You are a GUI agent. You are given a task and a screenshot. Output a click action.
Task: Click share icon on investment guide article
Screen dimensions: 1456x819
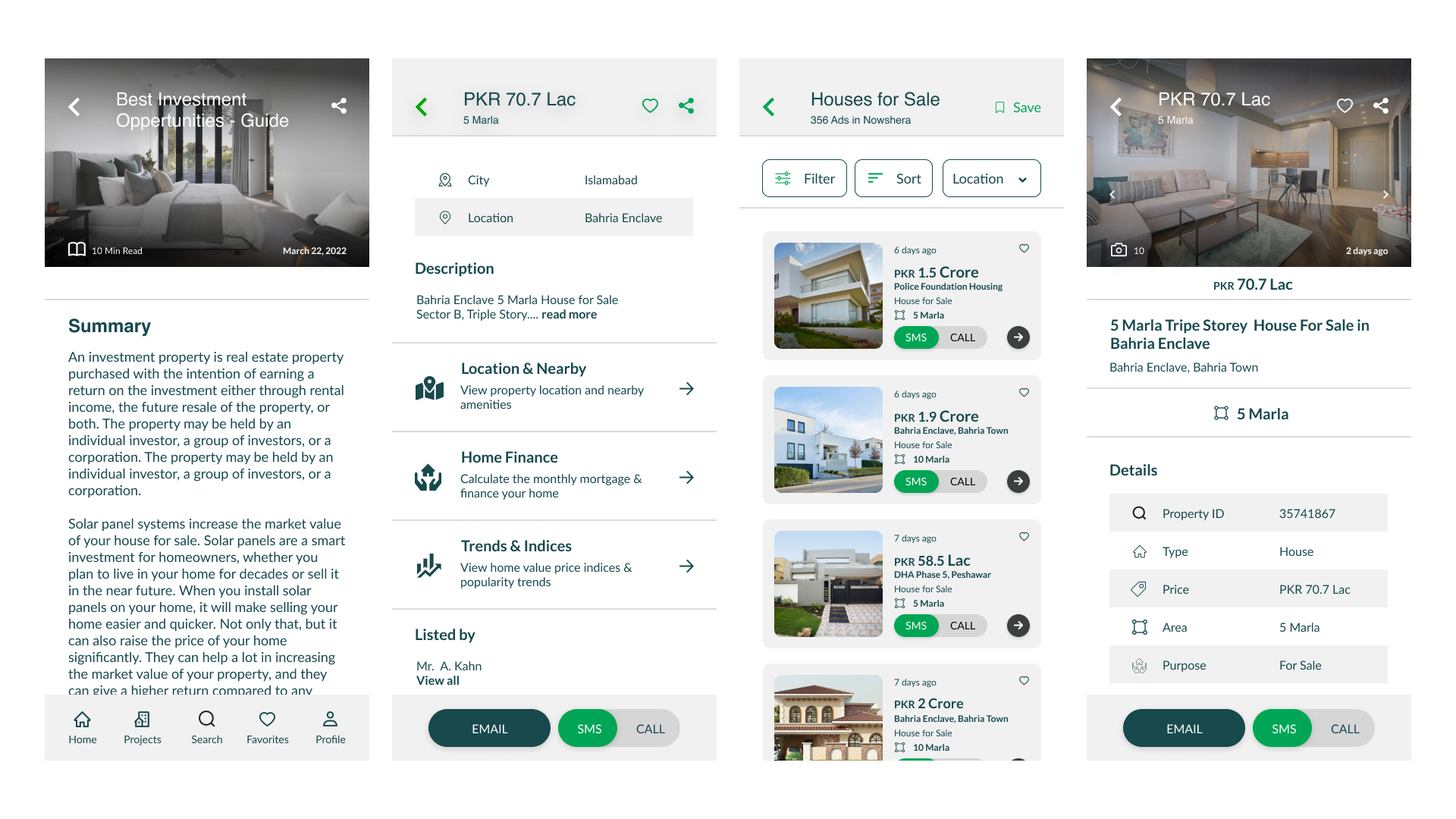click(x=339, y=106)
